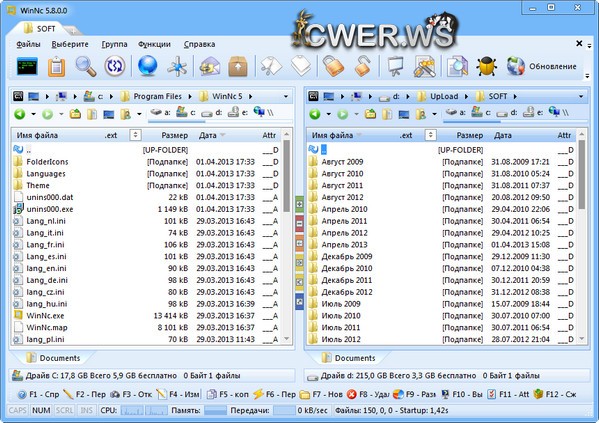
Task: Click the green back arrow in right panel
Action: (314, 114)
